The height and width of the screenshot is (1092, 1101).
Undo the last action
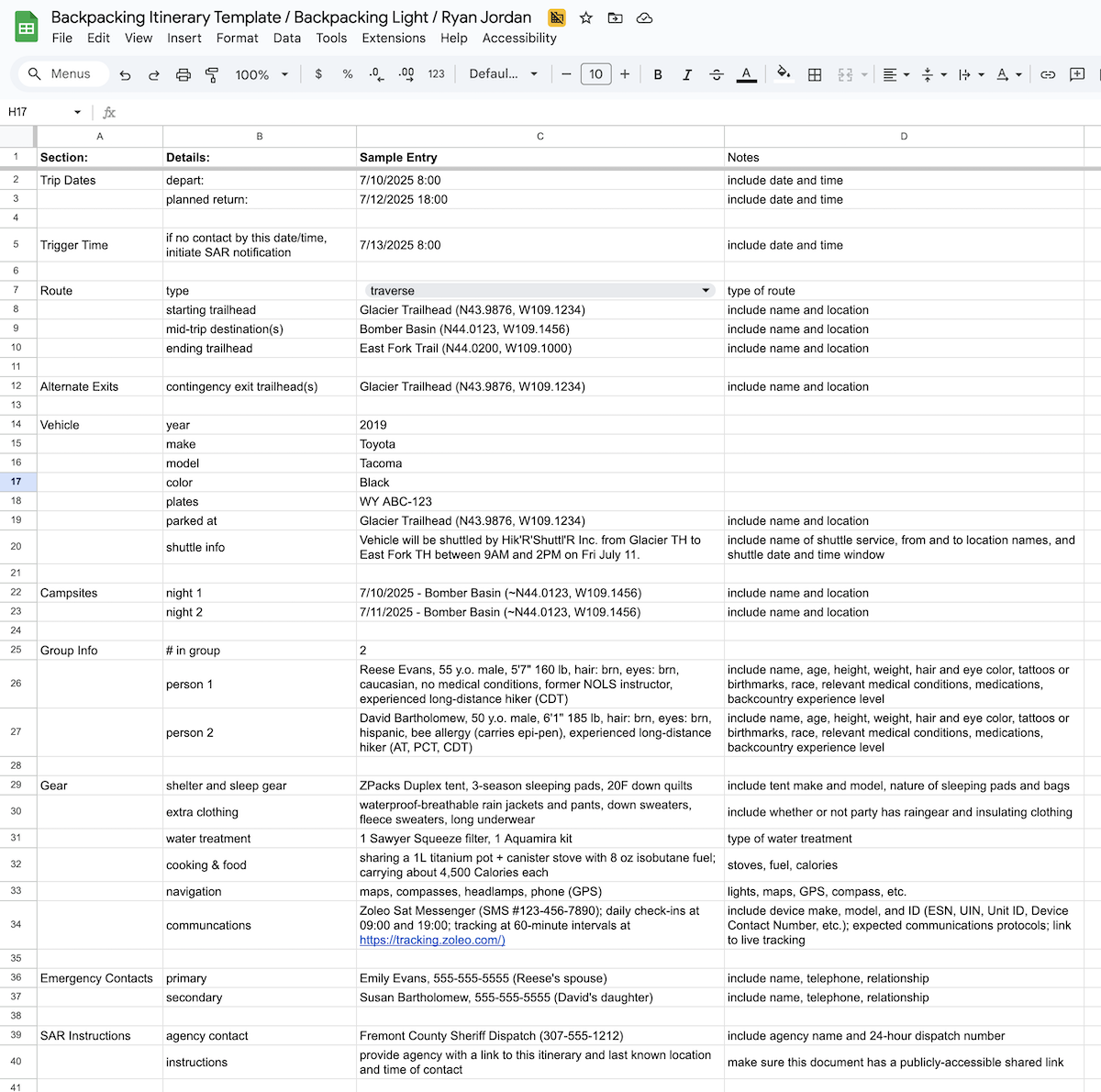pos(126,74)
